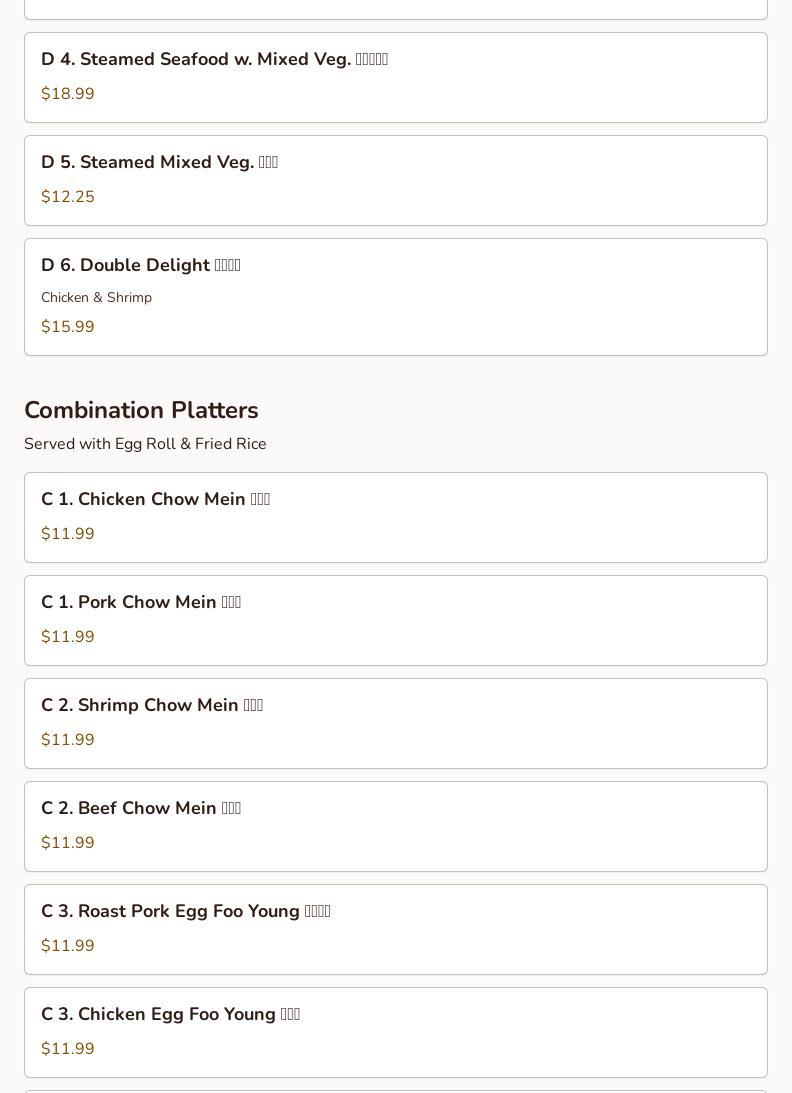The height and width of the screenshot is (1093, 792).
Task: Click the $11.99 price under Pork Chow Mein
Action: 68,637
